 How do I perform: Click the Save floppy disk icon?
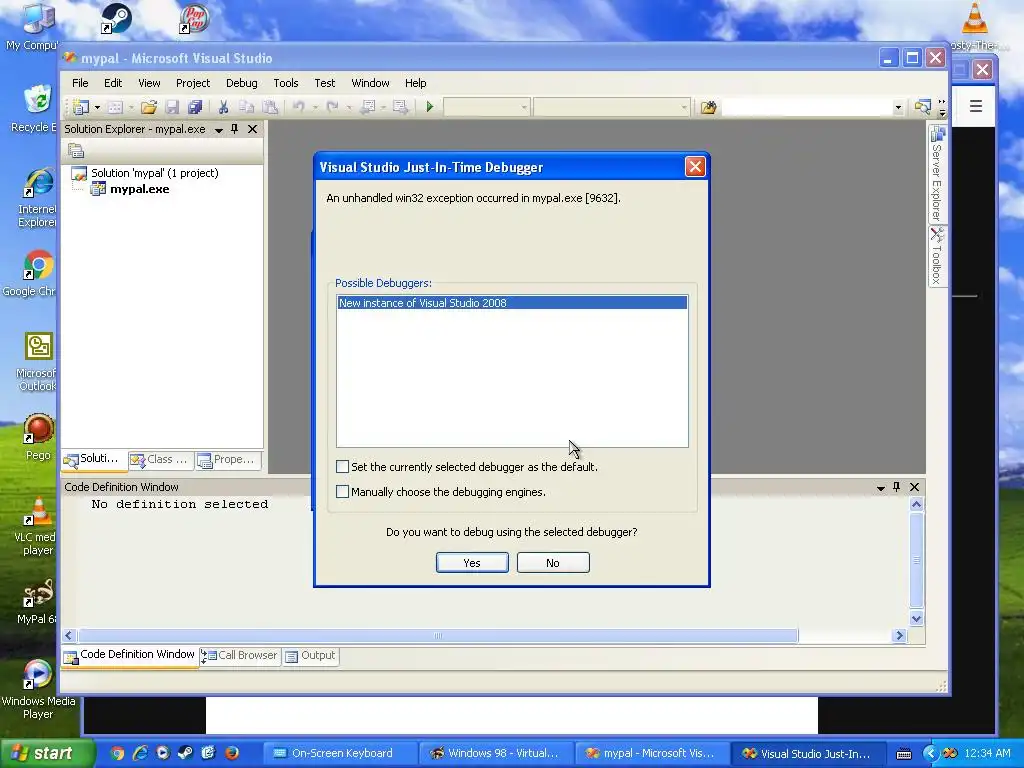(x=172, y=107)
